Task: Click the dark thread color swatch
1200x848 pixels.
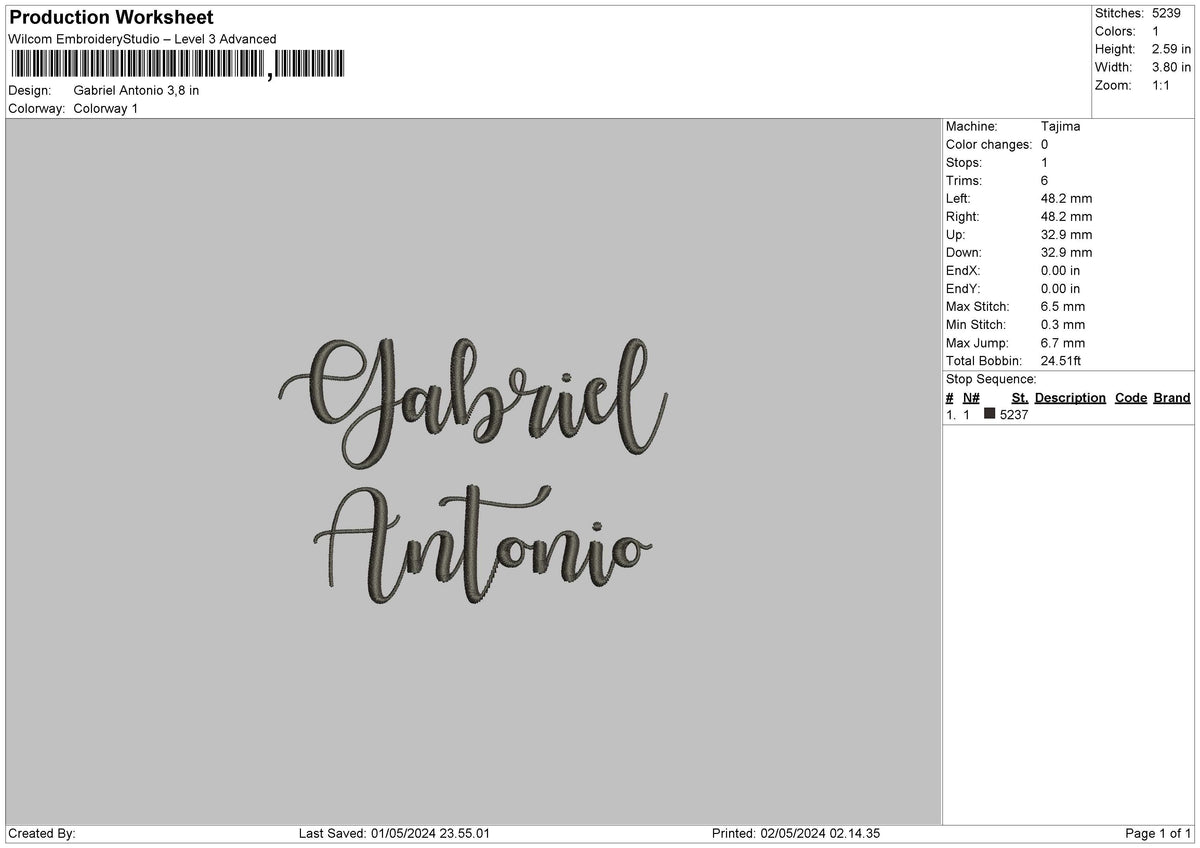Action: pyautogui.click(x=990, y=413)
